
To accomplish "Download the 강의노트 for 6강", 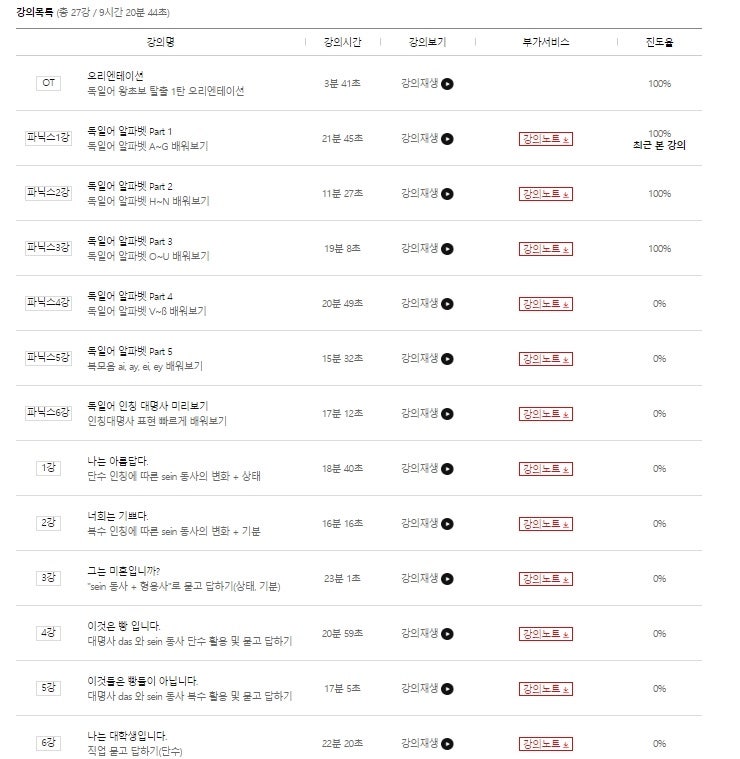I will tap(545, 743).
